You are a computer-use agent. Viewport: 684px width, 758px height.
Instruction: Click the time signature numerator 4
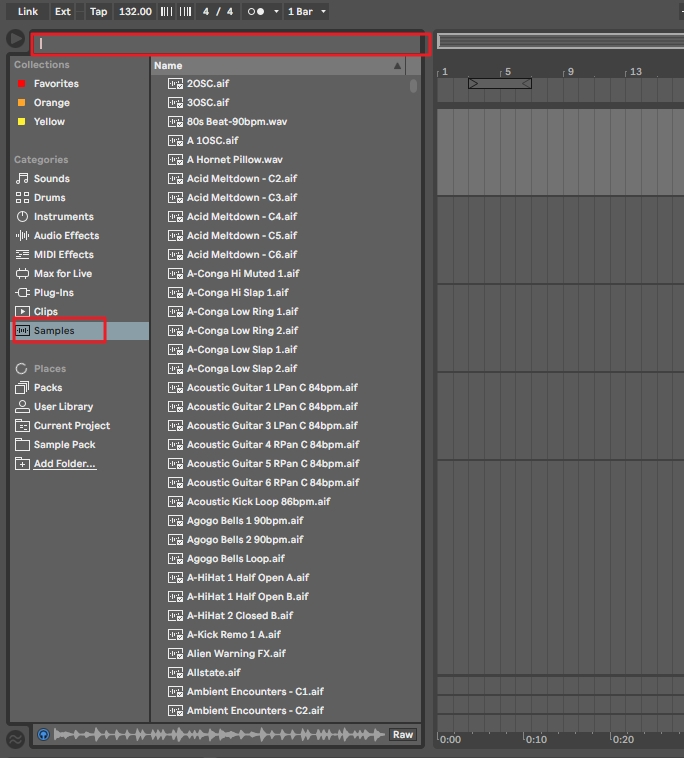pyautogui.click(x=206, y=12)
